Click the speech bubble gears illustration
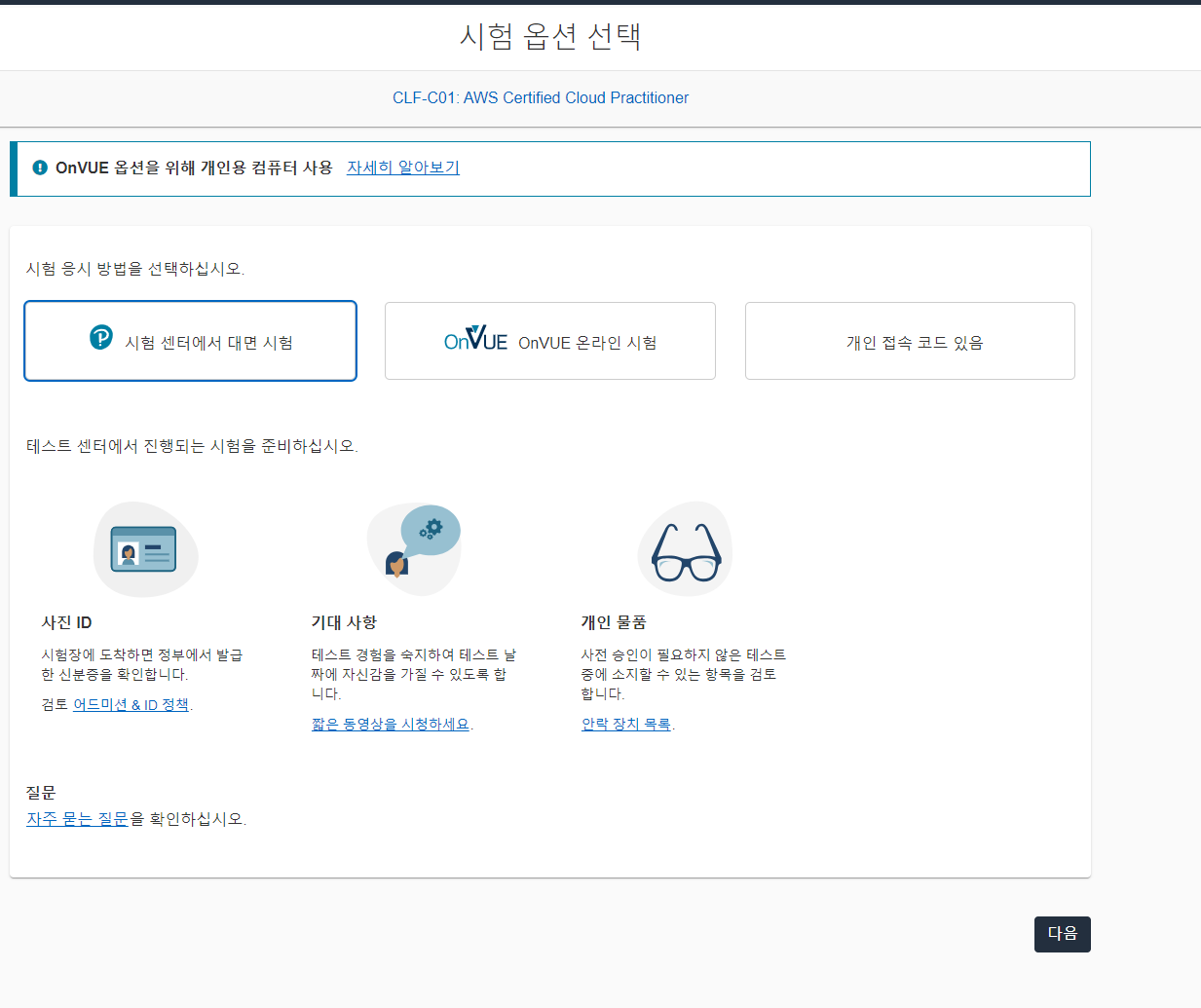This screenshot has height=1008, width=1201. (x=414, y=549)
